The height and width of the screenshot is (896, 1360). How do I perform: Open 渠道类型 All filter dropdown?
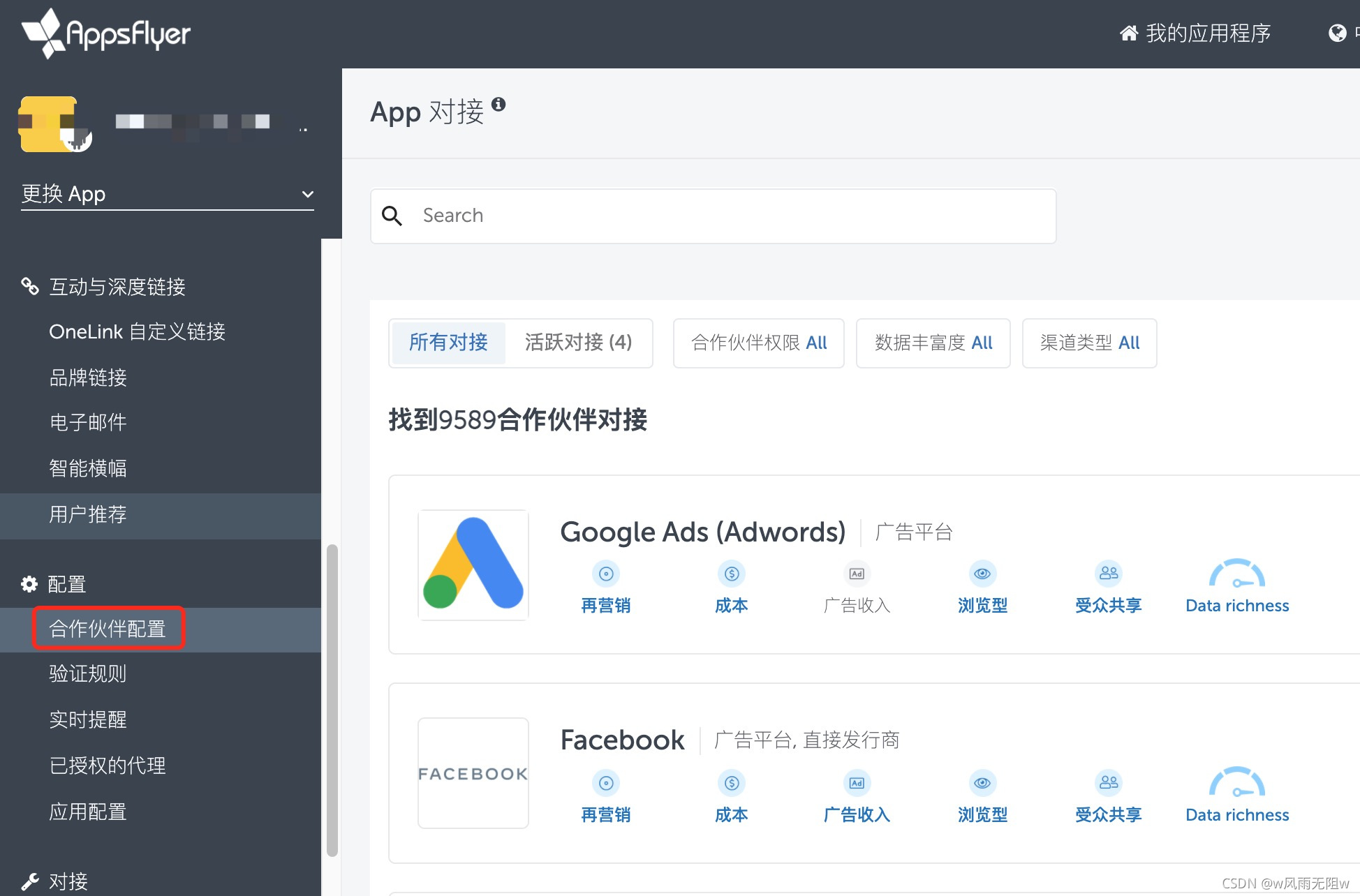1089,343
